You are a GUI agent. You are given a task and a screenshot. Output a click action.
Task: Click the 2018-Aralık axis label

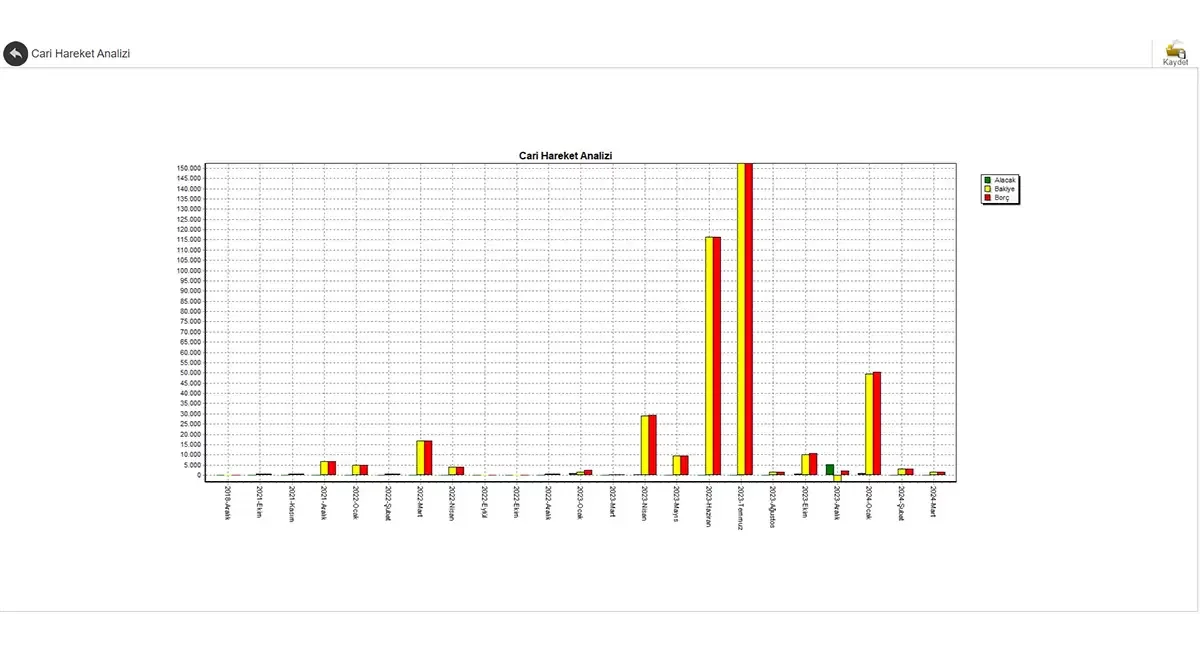tap(228, 506)
